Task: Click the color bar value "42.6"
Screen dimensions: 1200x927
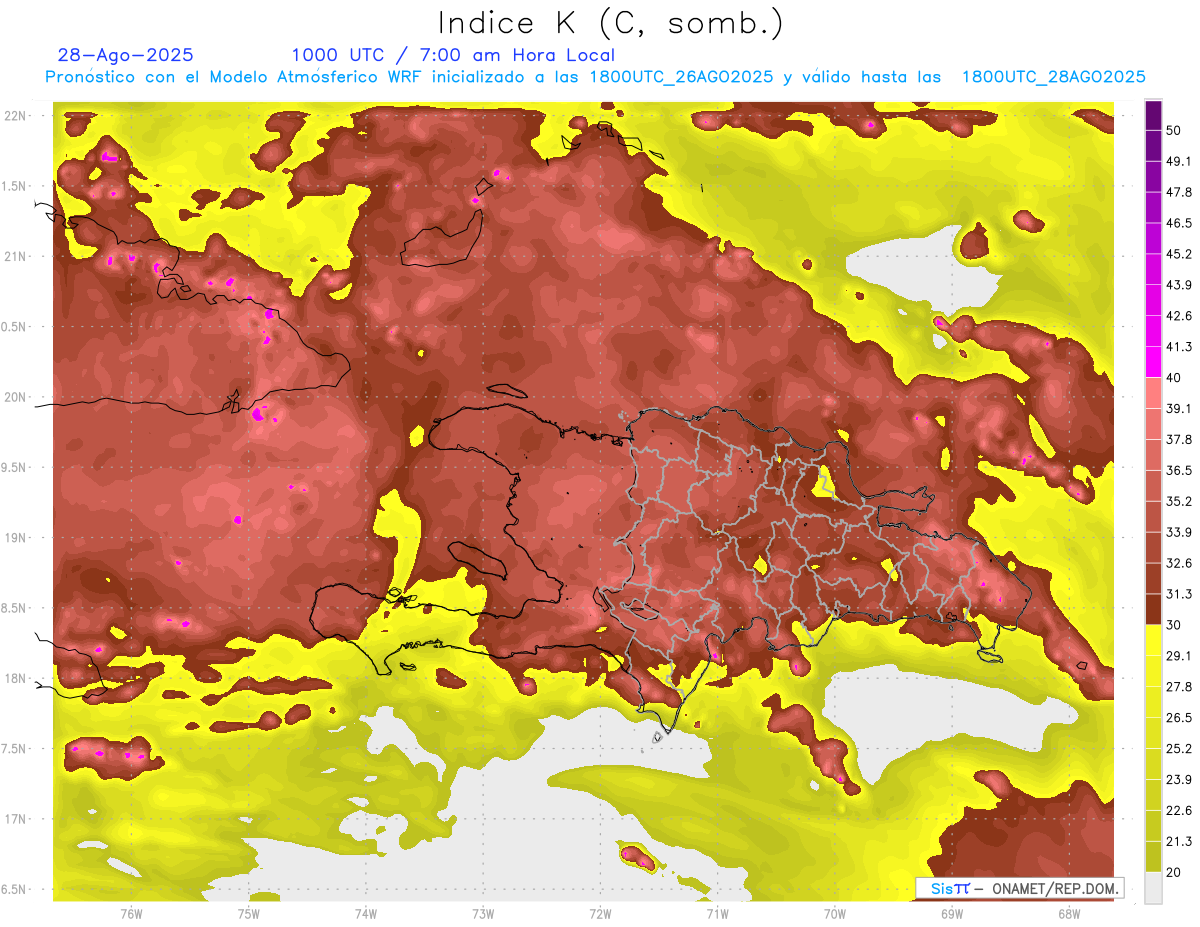Action: click(x=1179, y=316)
